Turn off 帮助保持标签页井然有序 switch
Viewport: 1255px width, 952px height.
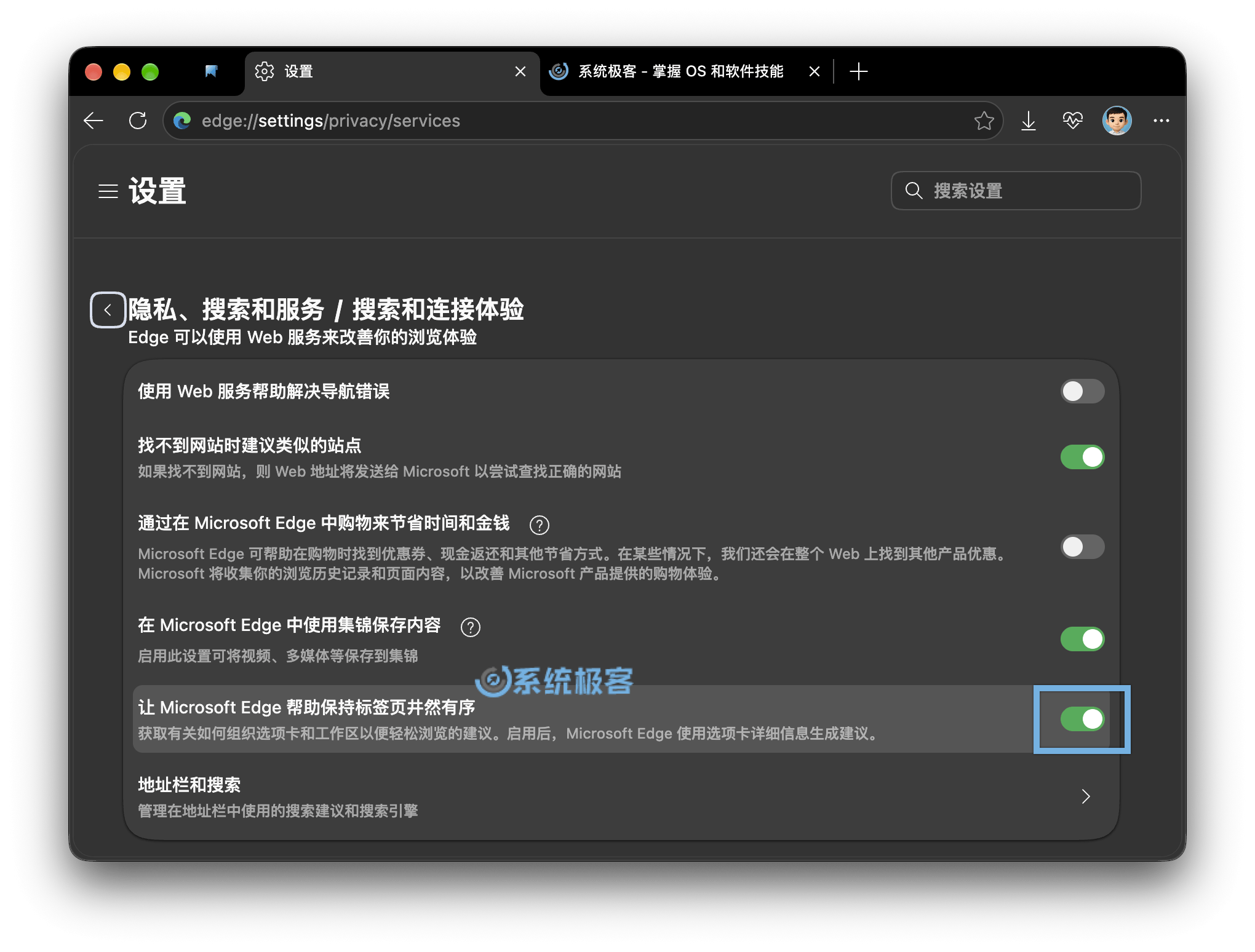click(x=1082, y=719)
